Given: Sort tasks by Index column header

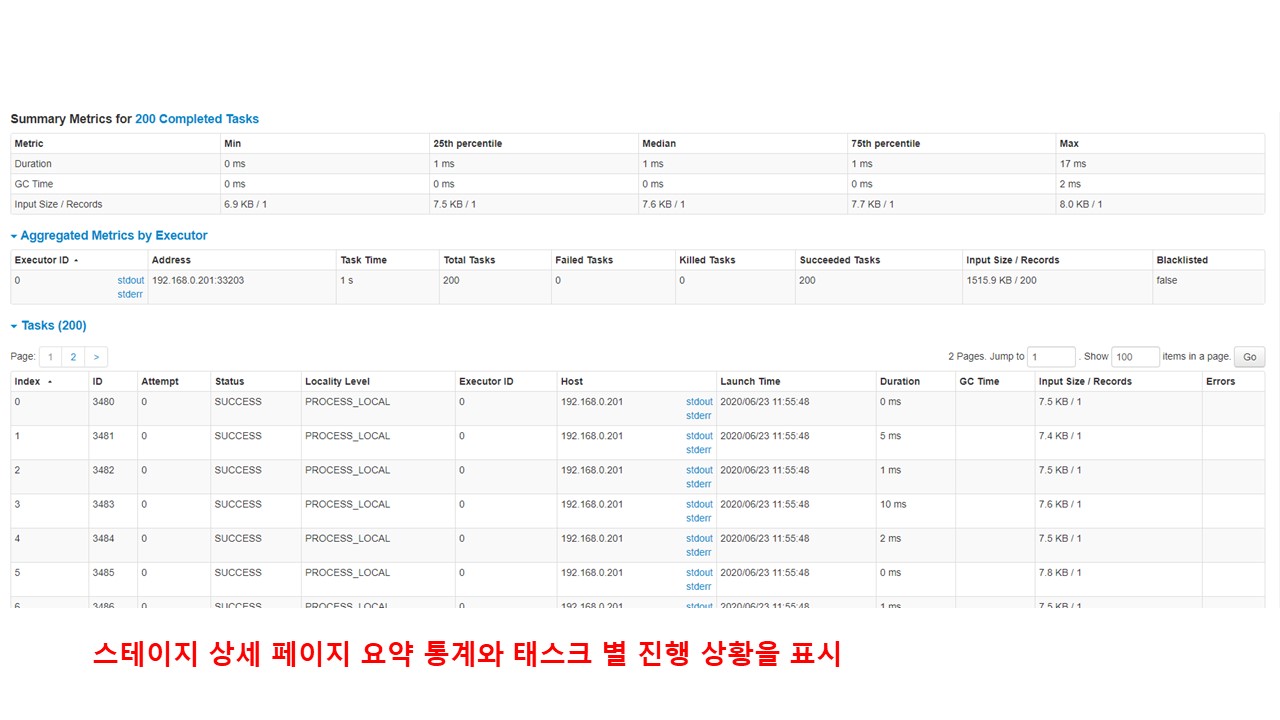Looking at the screenshot, I should 49,382.
